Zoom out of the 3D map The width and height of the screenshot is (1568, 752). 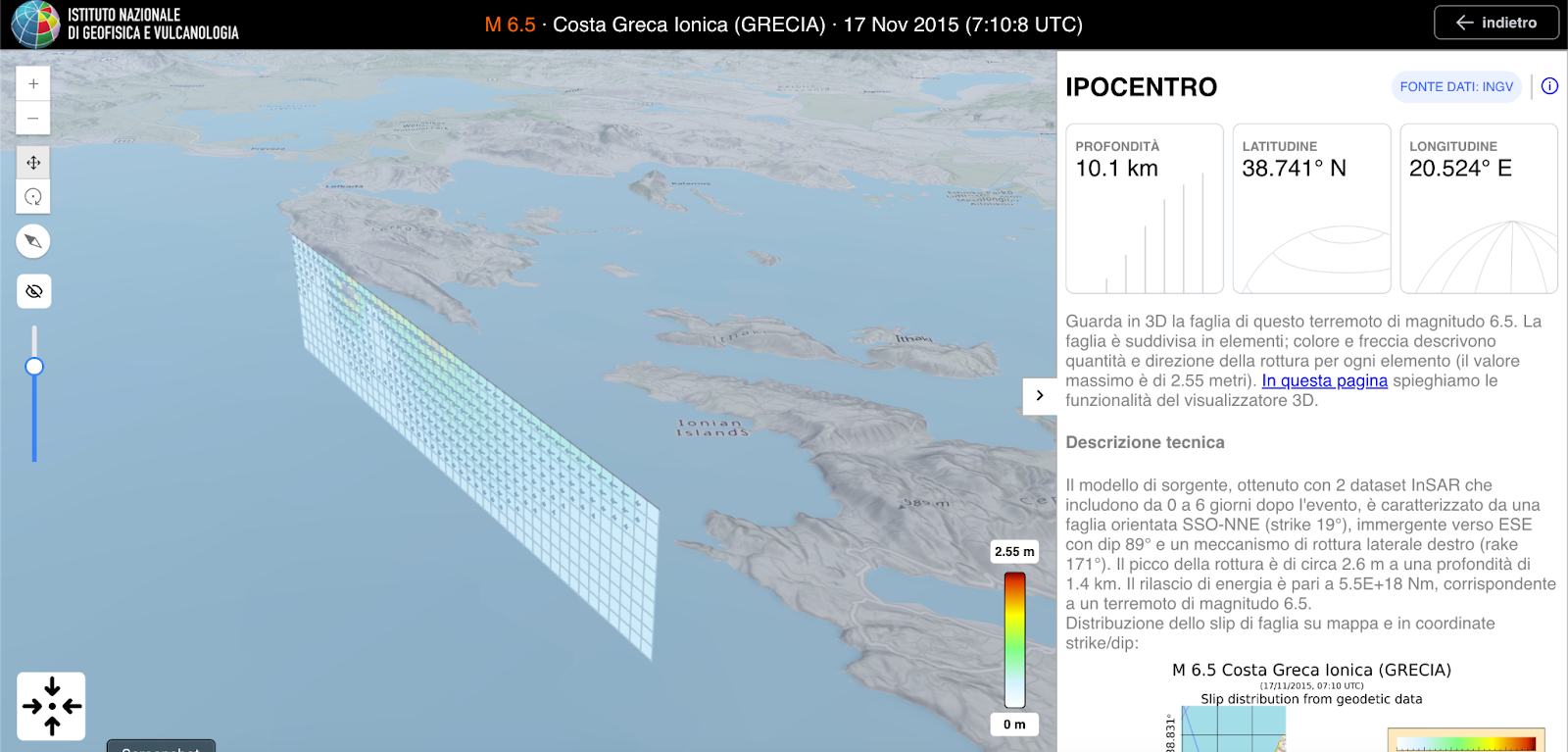[x=33, y=119]
